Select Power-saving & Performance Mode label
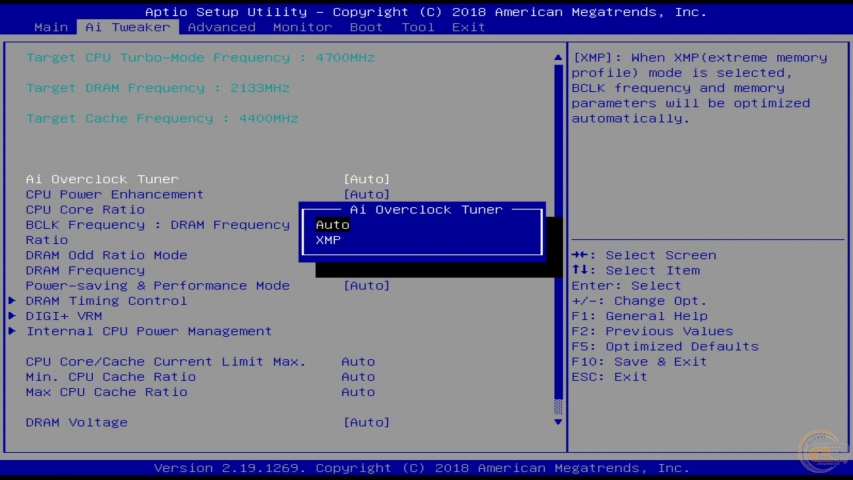853x480 pixels. (158, 286)
